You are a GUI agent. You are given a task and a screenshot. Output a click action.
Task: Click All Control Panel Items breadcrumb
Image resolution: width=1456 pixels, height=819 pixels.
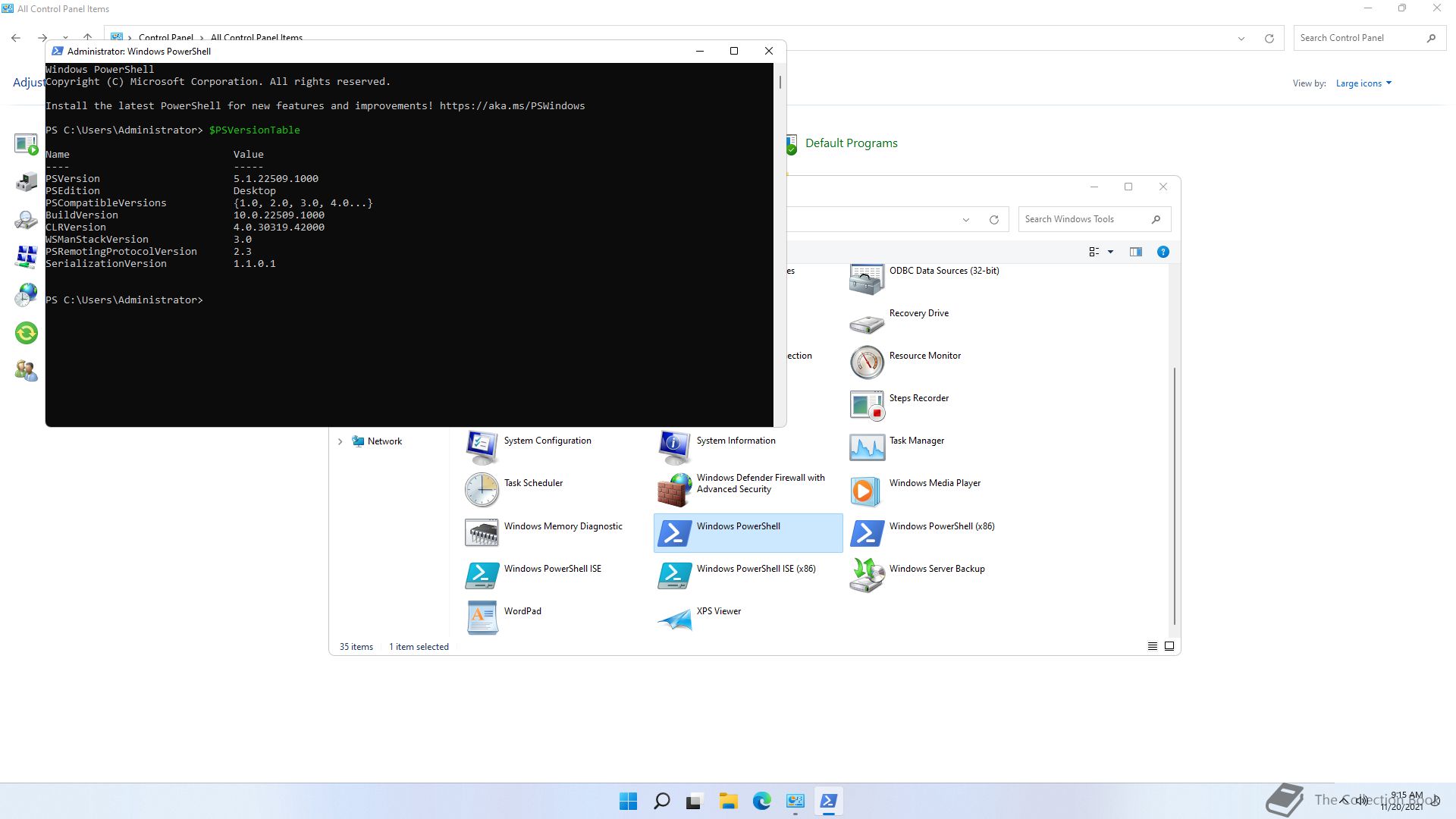256,38
